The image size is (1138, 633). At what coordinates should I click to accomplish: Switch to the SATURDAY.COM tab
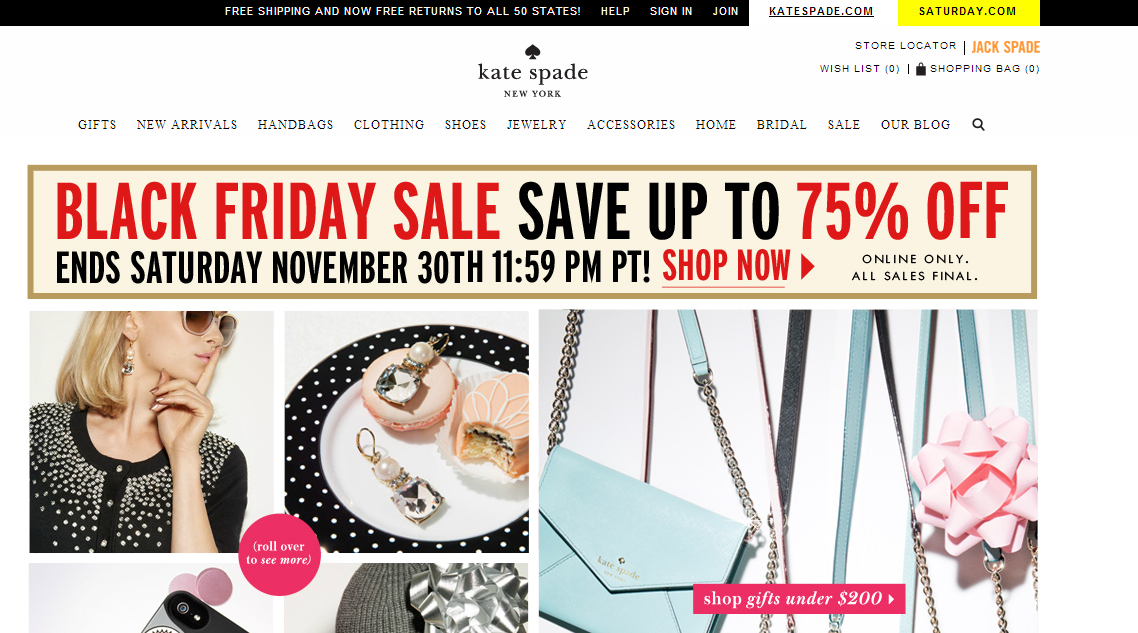pos(968,12)
